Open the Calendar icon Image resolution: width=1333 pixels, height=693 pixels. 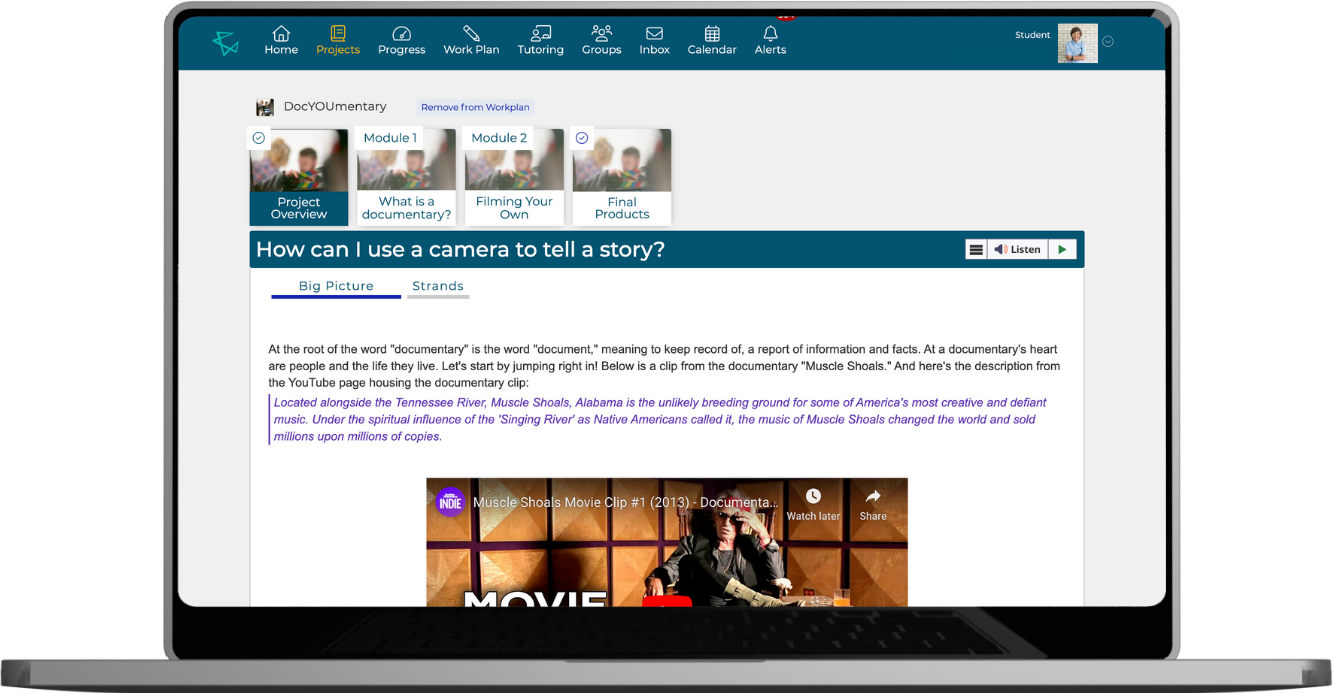(712, 33)
